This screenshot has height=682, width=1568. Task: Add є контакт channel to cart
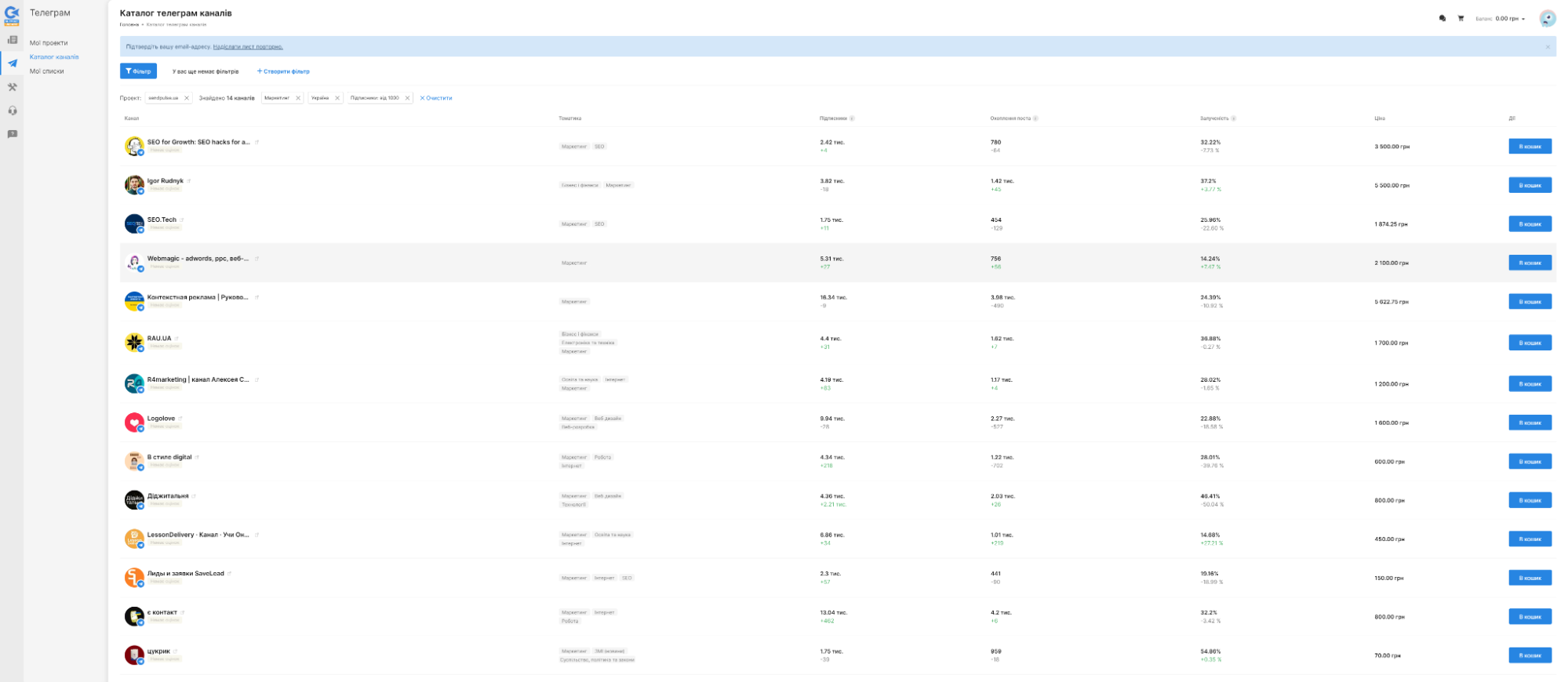click(x=1530, y=617)
